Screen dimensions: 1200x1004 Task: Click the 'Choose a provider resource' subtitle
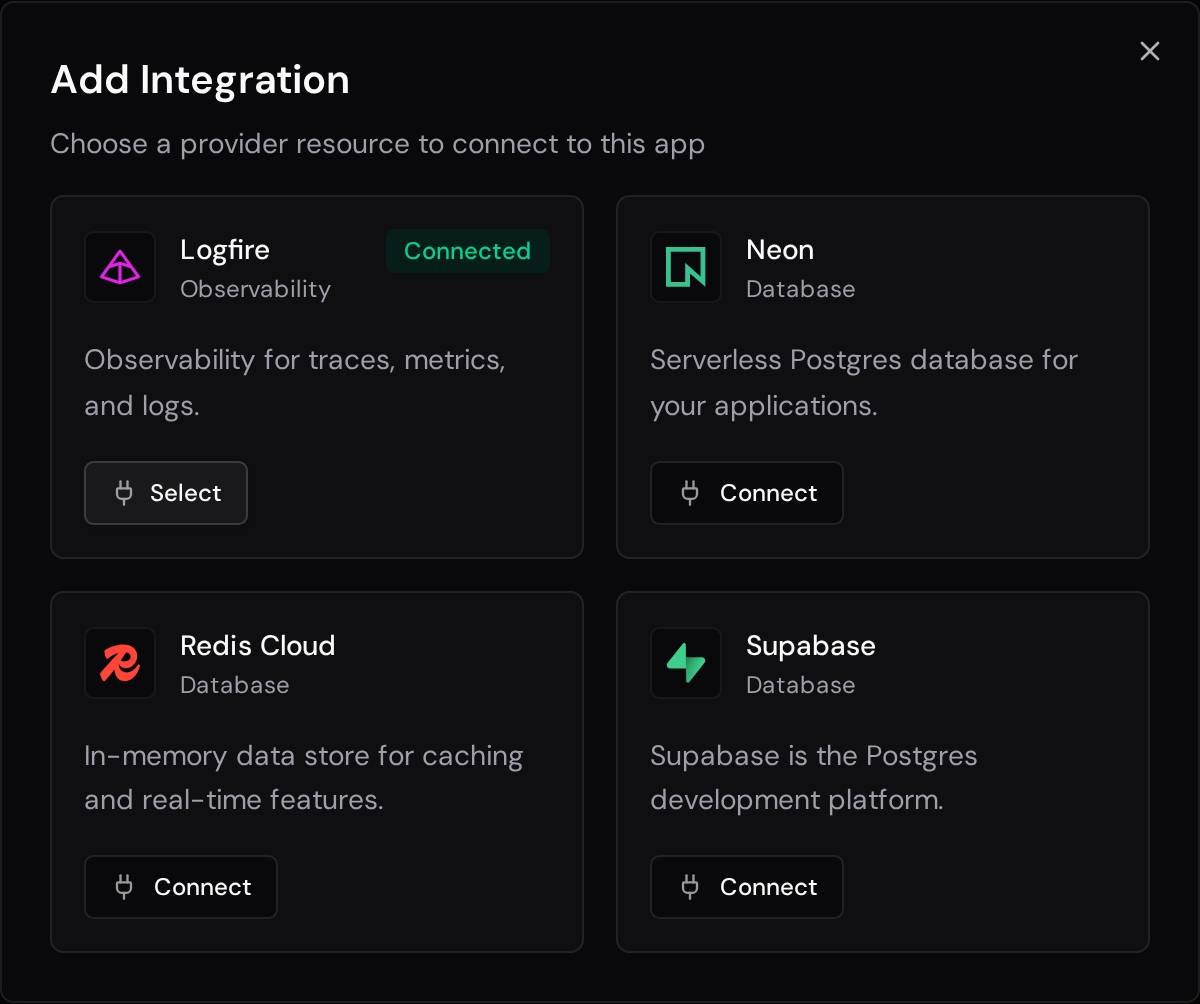(378, 144)
